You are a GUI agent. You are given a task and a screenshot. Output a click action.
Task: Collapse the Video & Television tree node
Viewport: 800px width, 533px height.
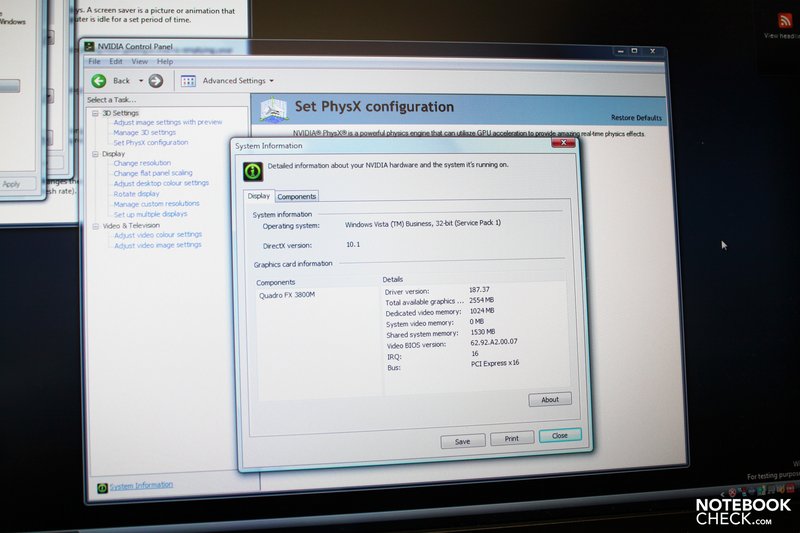pyautogui.click(x=95, y=225)
